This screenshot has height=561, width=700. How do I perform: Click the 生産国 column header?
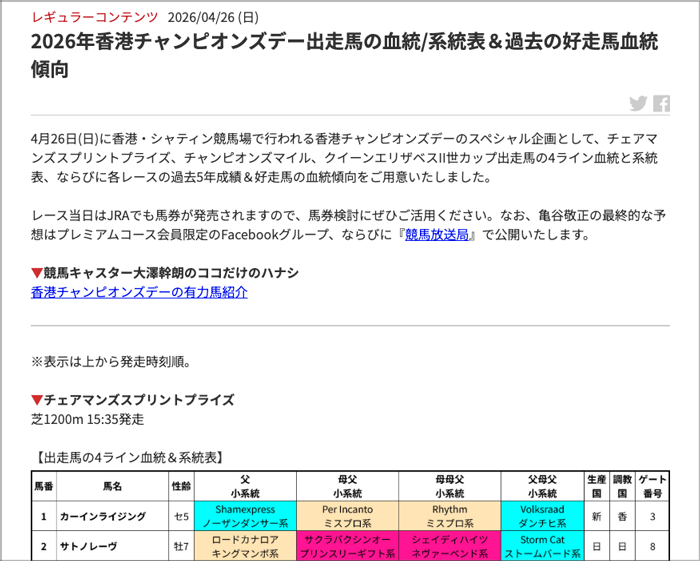(x=597, y=486)
